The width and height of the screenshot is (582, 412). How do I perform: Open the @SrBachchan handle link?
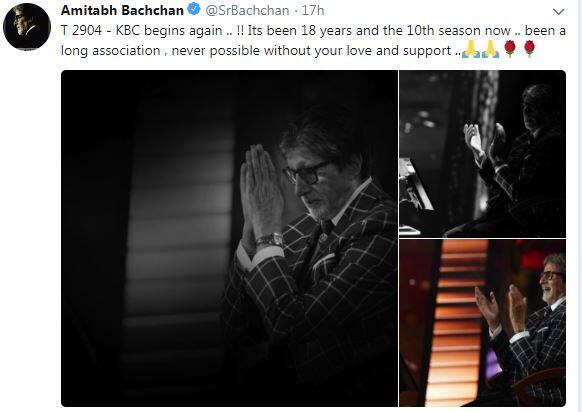[247, 10]
